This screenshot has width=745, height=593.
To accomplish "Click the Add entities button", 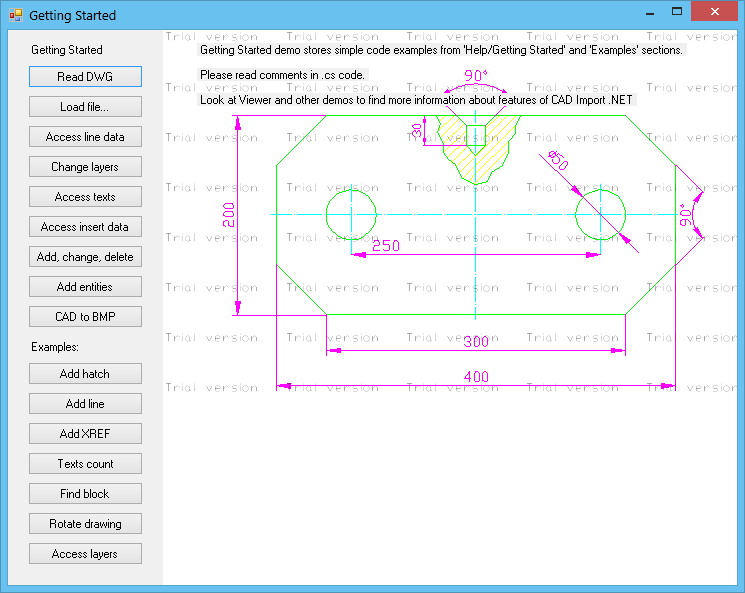I will click(x=85, y=287).
